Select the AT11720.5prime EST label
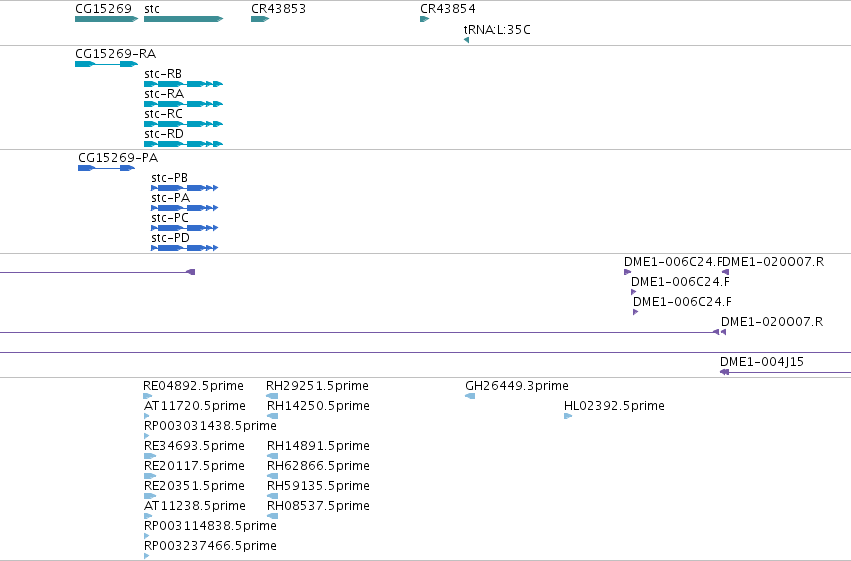Image resolution: width=851 pixels, height=561 pixels. 195,406
